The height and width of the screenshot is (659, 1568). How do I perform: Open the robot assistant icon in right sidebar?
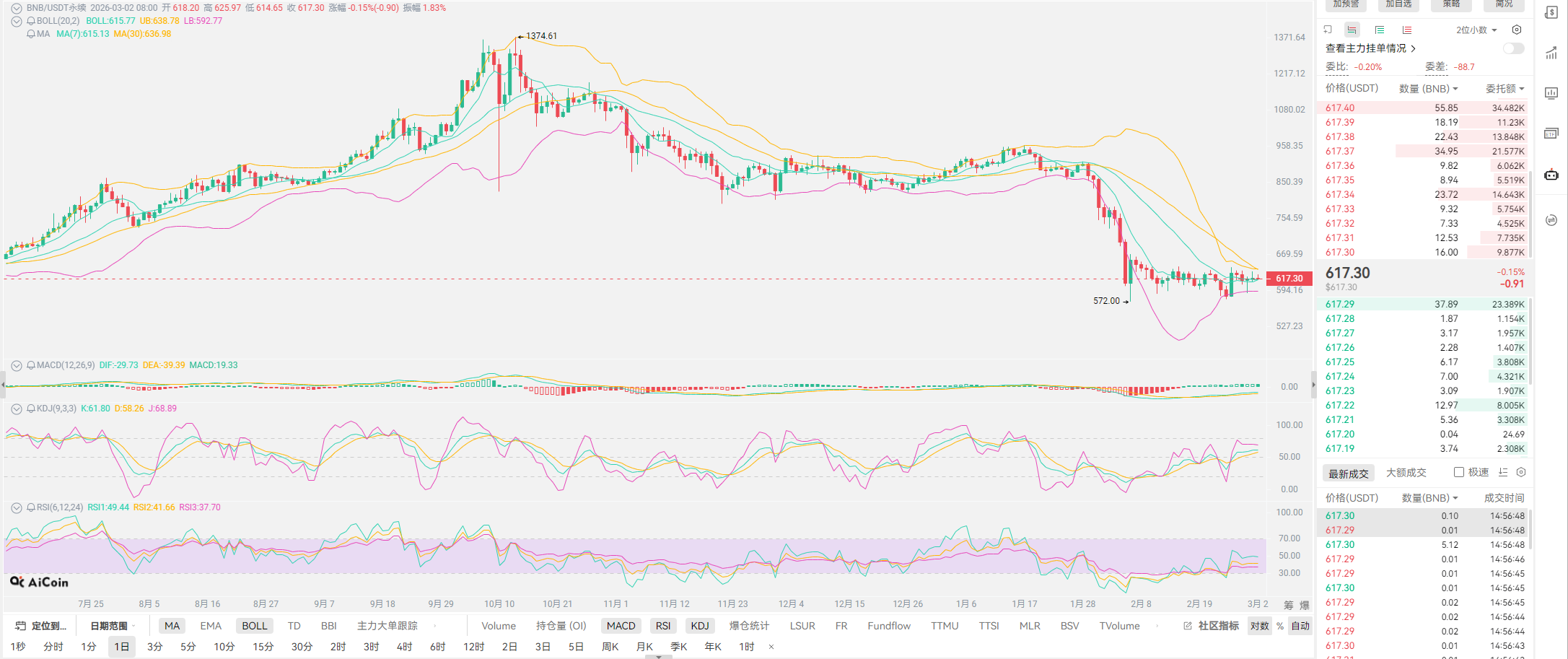(x=1551, y=175)
